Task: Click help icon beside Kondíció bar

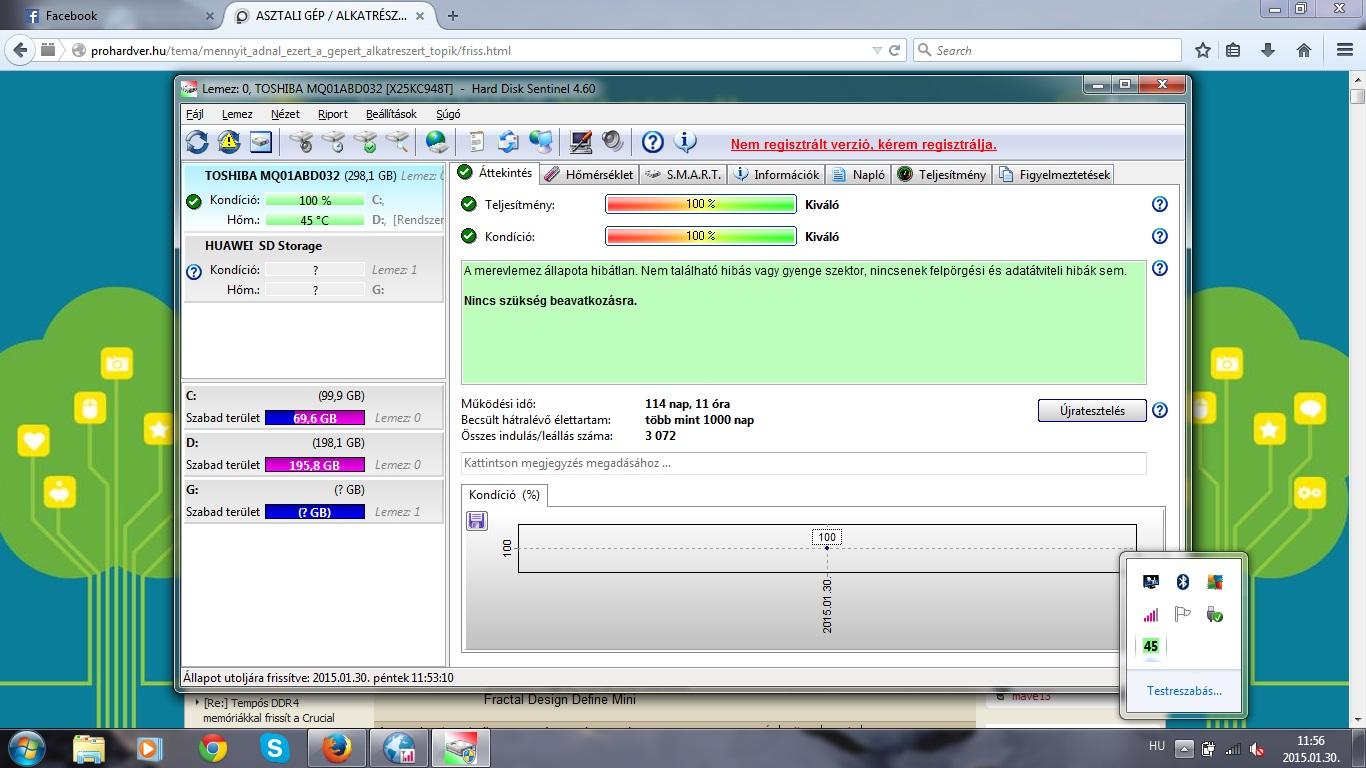Action: tap(1160, 236)
